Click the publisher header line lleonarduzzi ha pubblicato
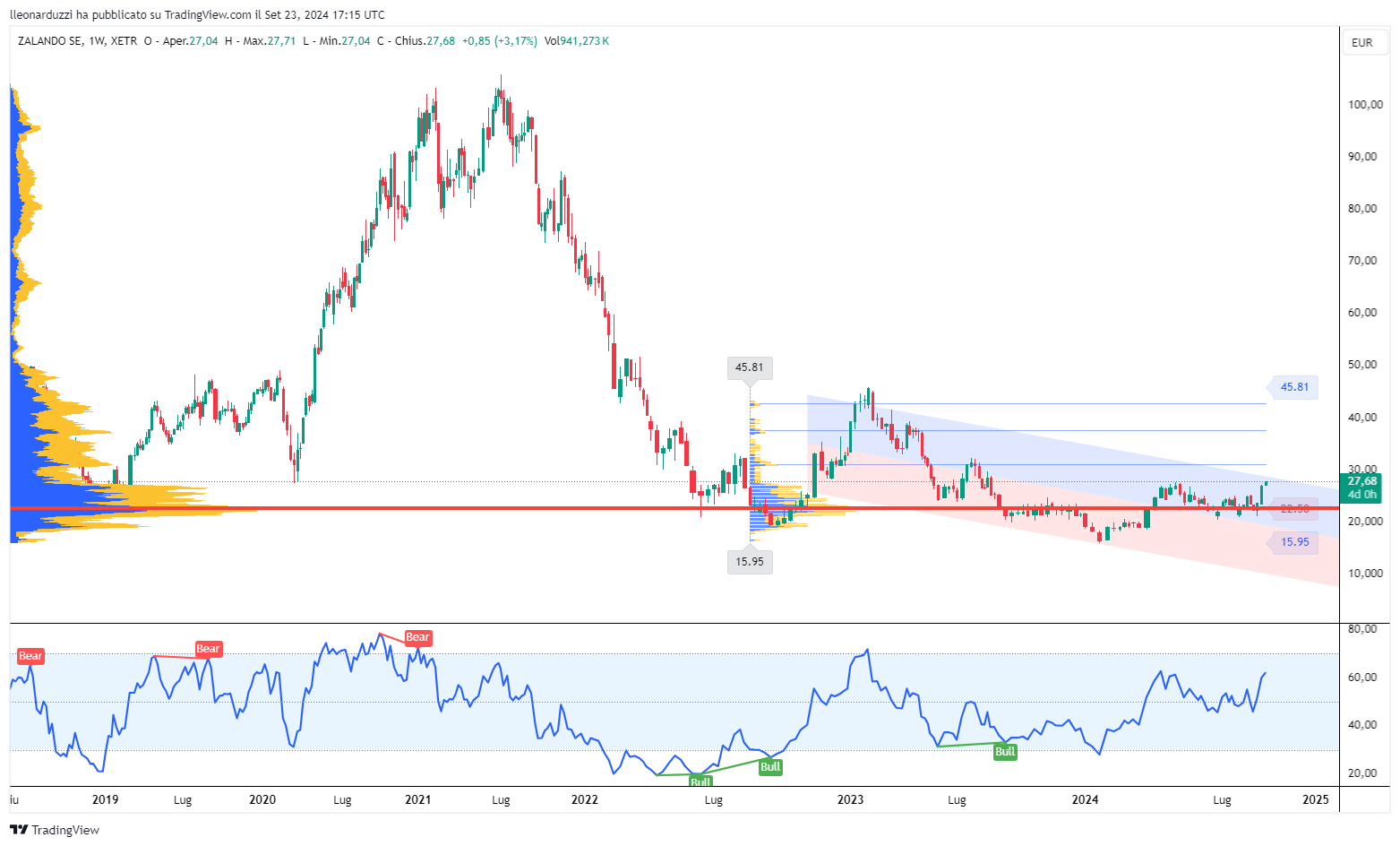 tap(197, 14)
